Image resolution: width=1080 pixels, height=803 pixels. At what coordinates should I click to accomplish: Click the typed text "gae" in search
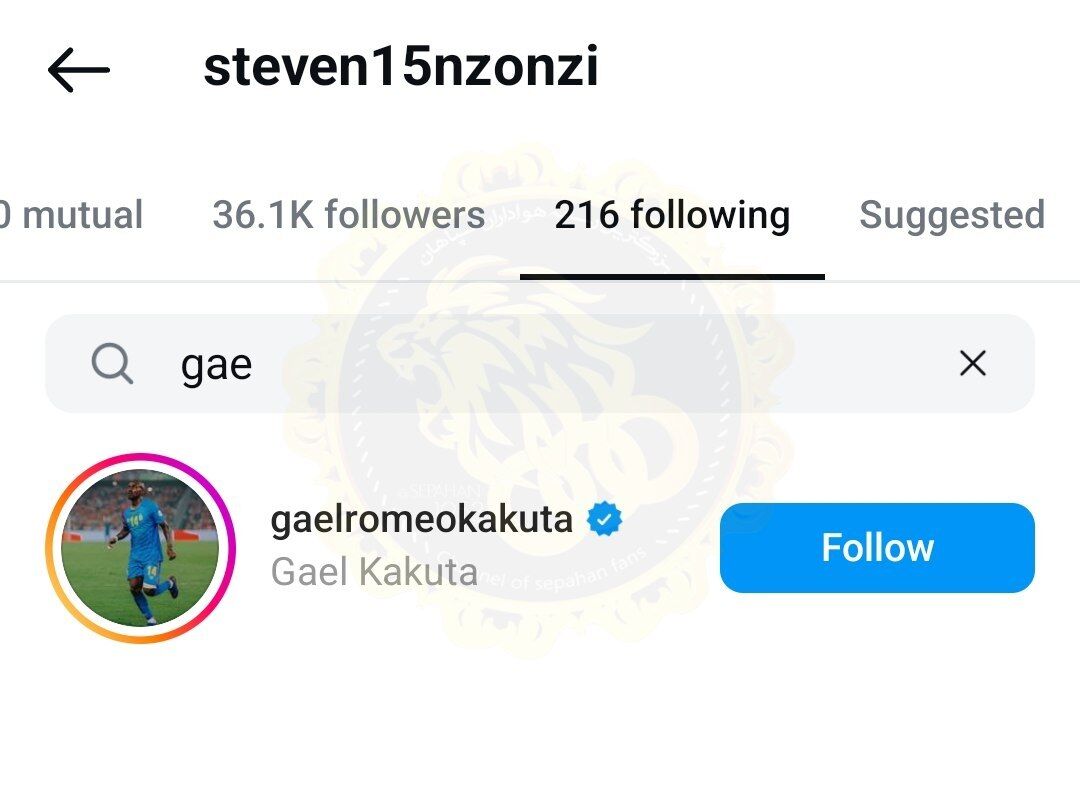coord(216,366)
